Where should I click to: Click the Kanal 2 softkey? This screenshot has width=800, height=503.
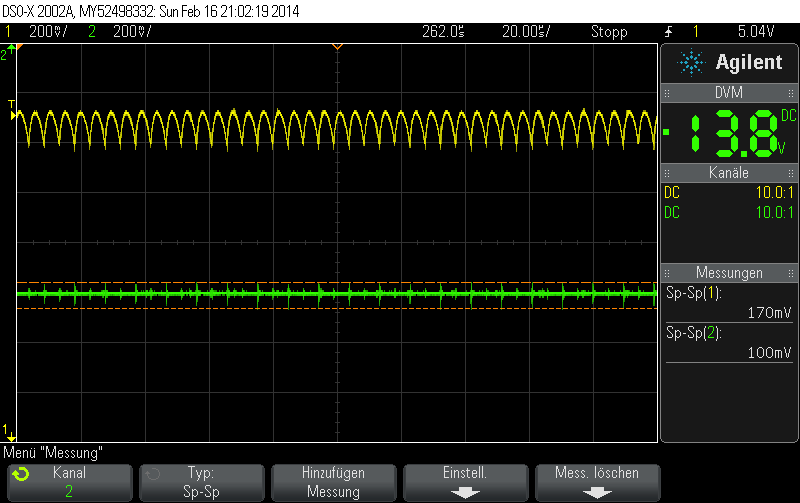tap(70, 482)
